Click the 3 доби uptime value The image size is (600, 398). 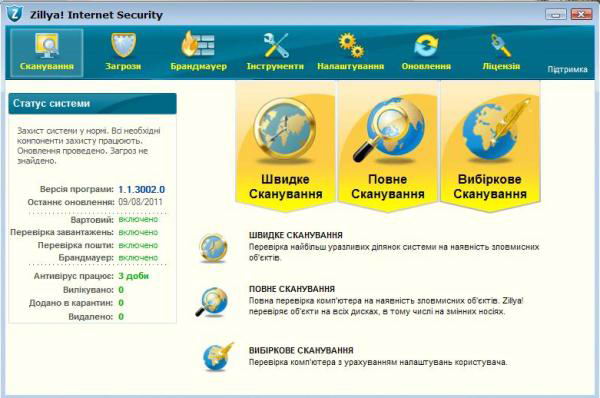[x=134, y=276]
